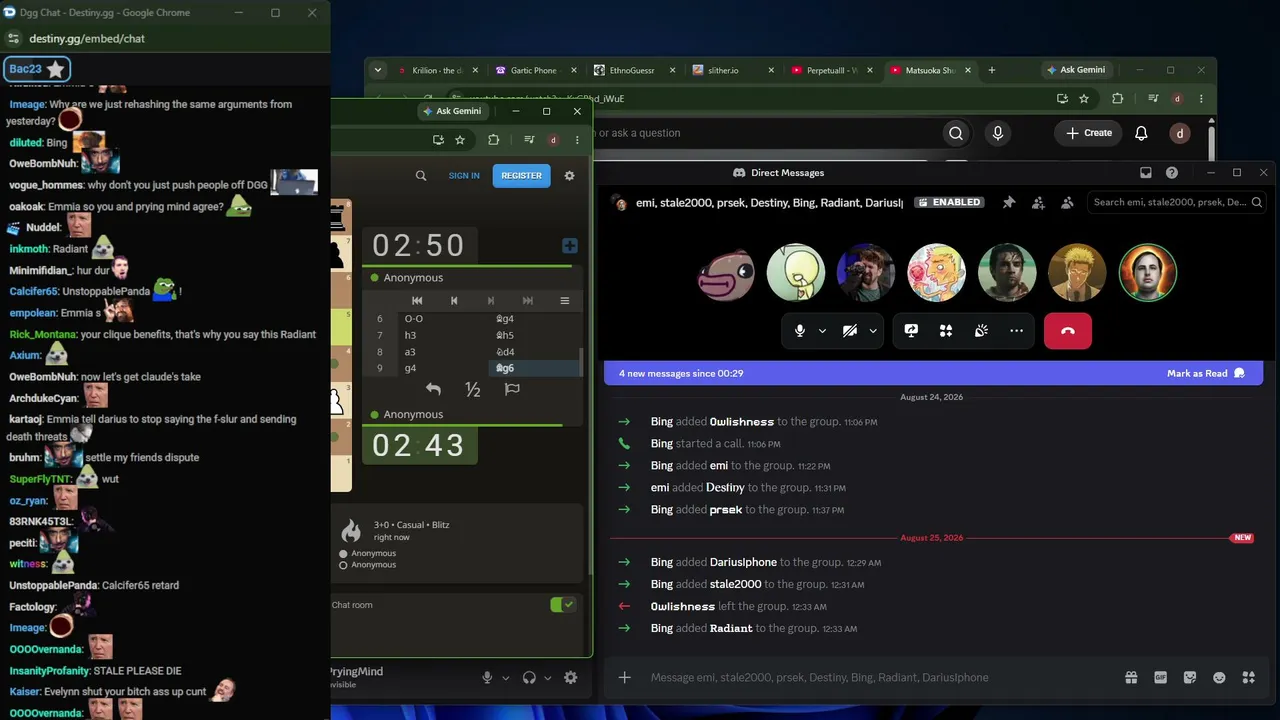Open pinned messages in the Discord group
The height and width of the screenshot is (720, 1280).
coord(1009,202)
